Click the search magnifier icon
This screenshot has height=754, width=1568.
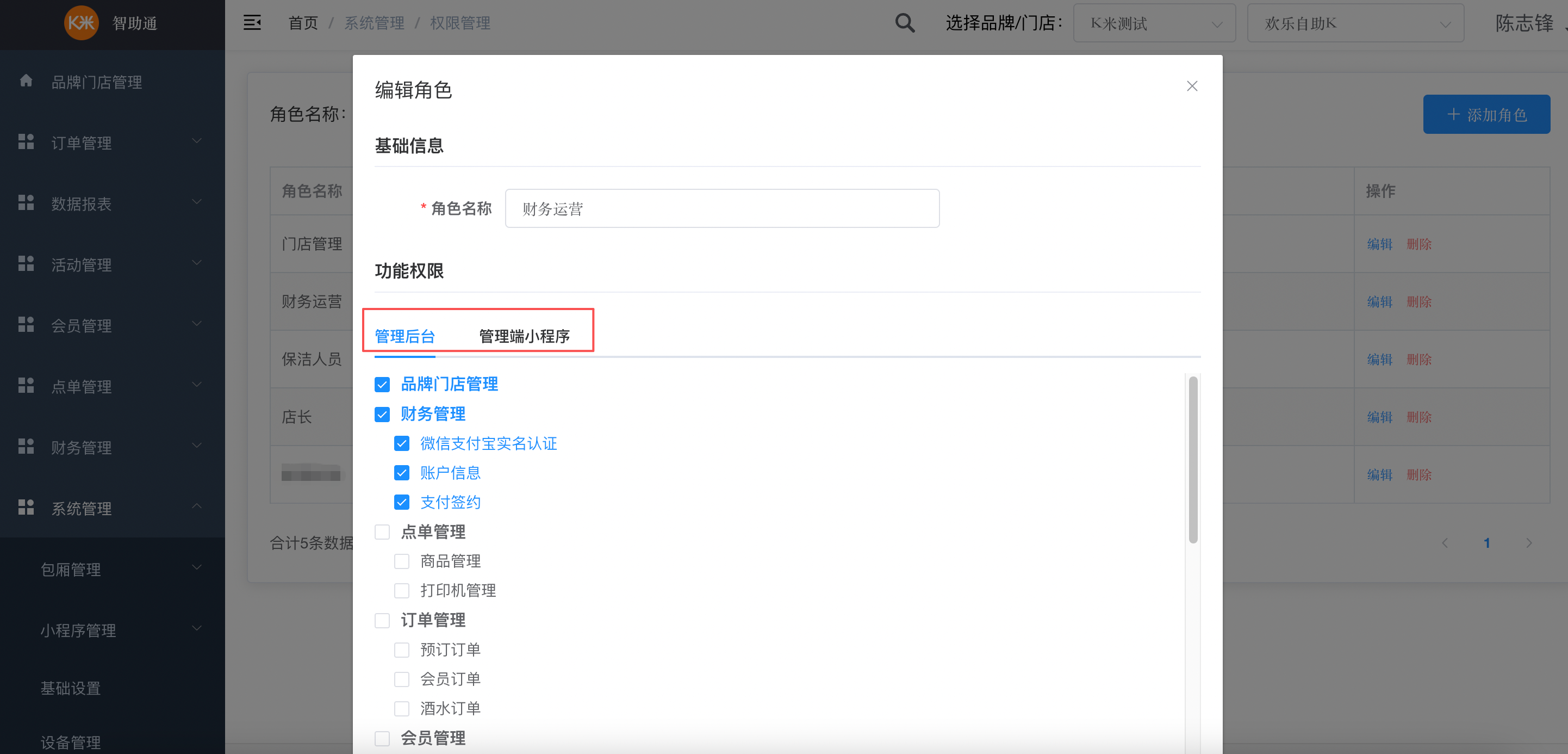[905, 23]
